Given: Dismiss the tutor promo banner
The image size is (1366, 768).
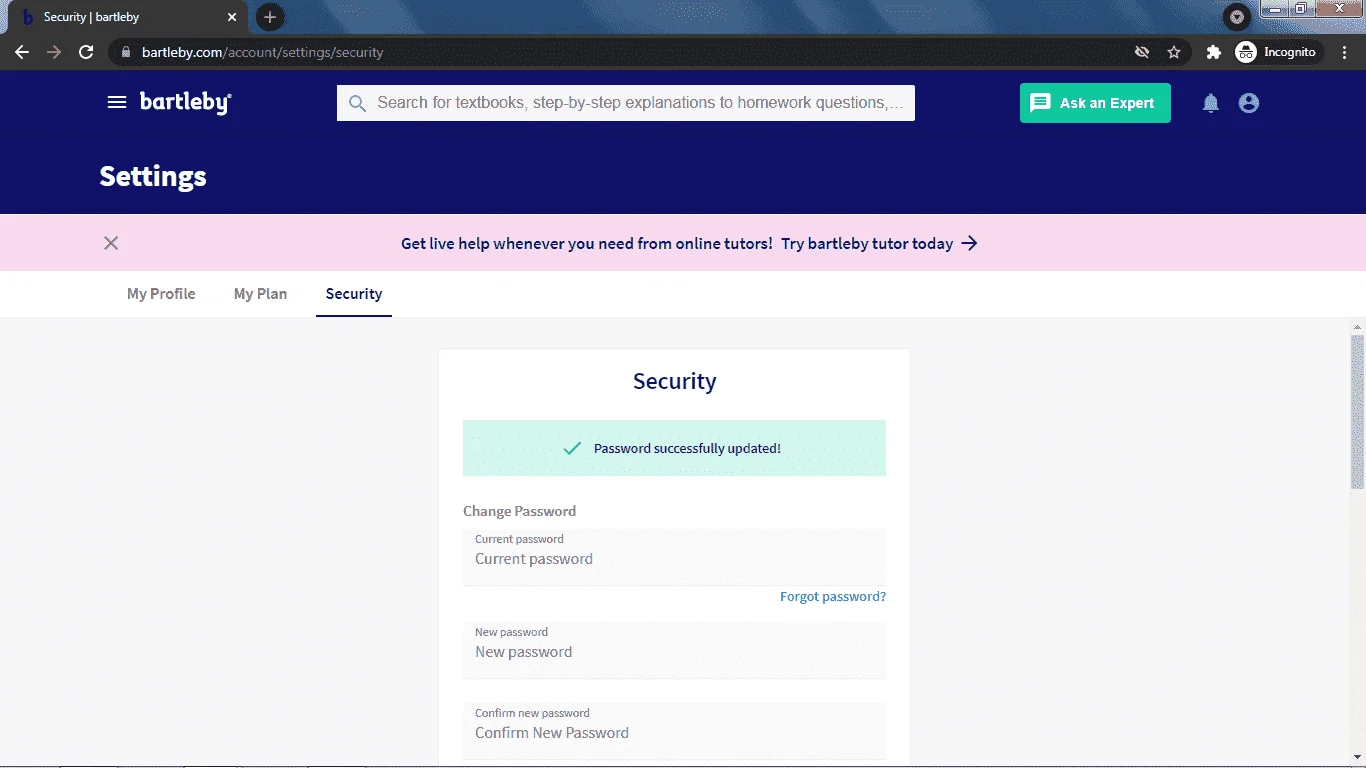Looking at the screenshot, I should (111, 243).
